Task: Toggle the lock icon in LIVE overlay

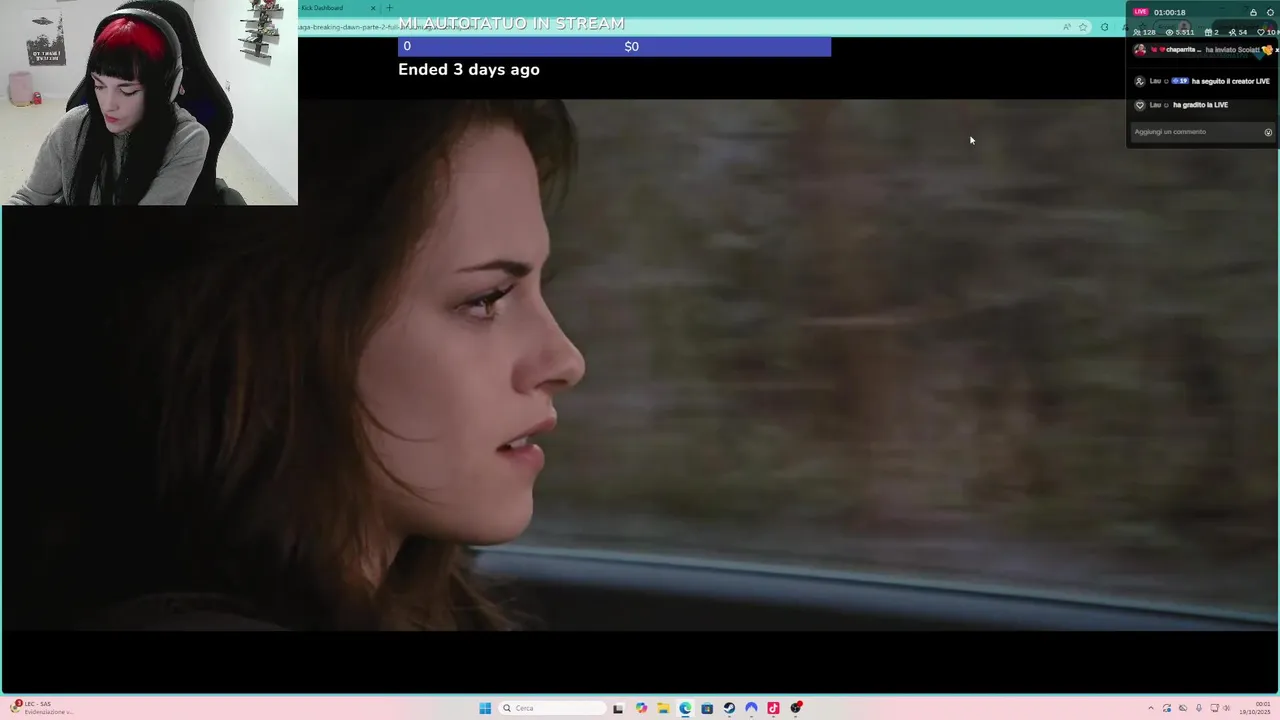Action: click(x=1253, y=12)
